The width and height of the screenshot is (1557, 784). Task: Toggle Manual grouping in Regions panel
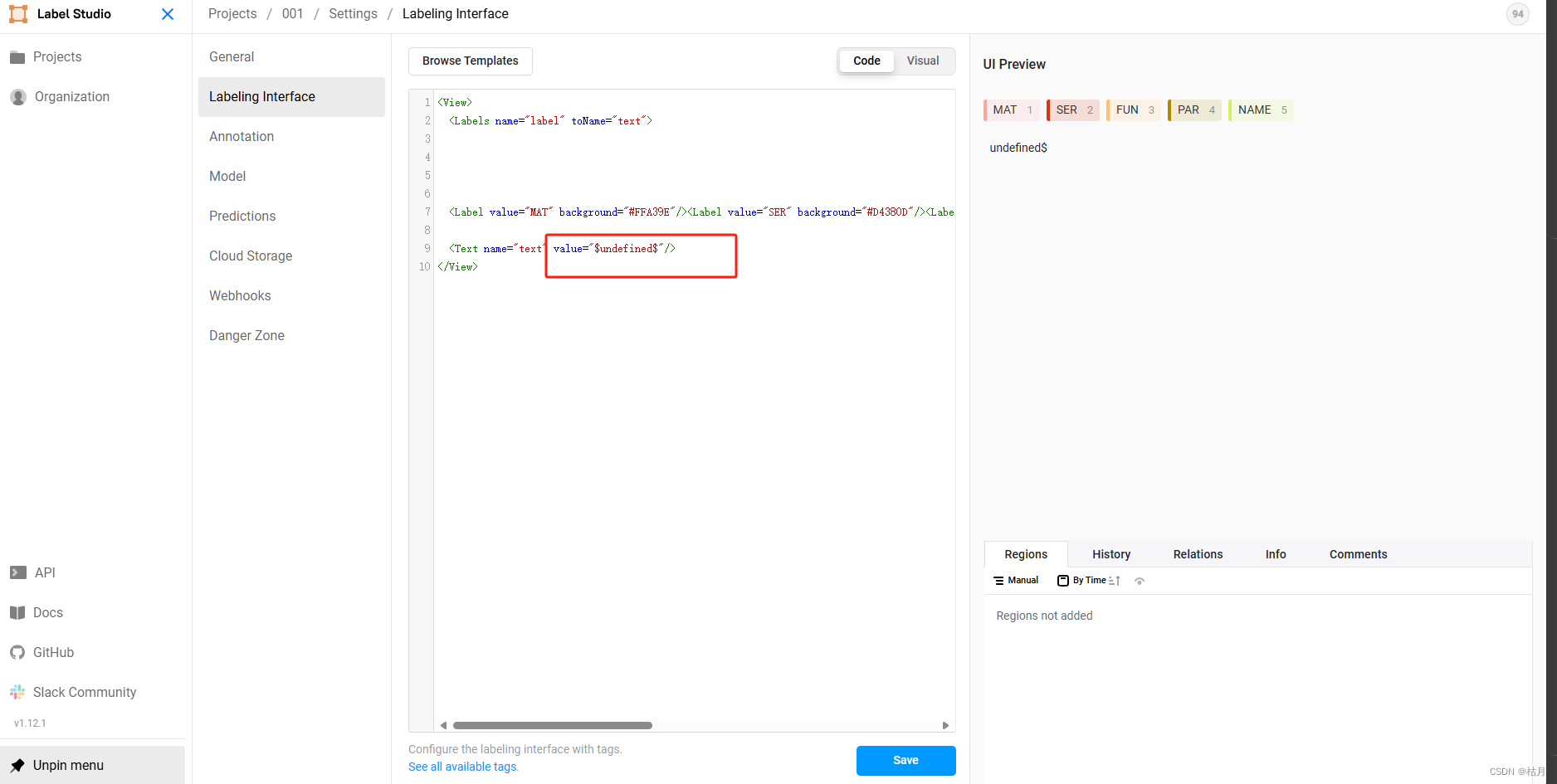click(x=1016, y=581)
